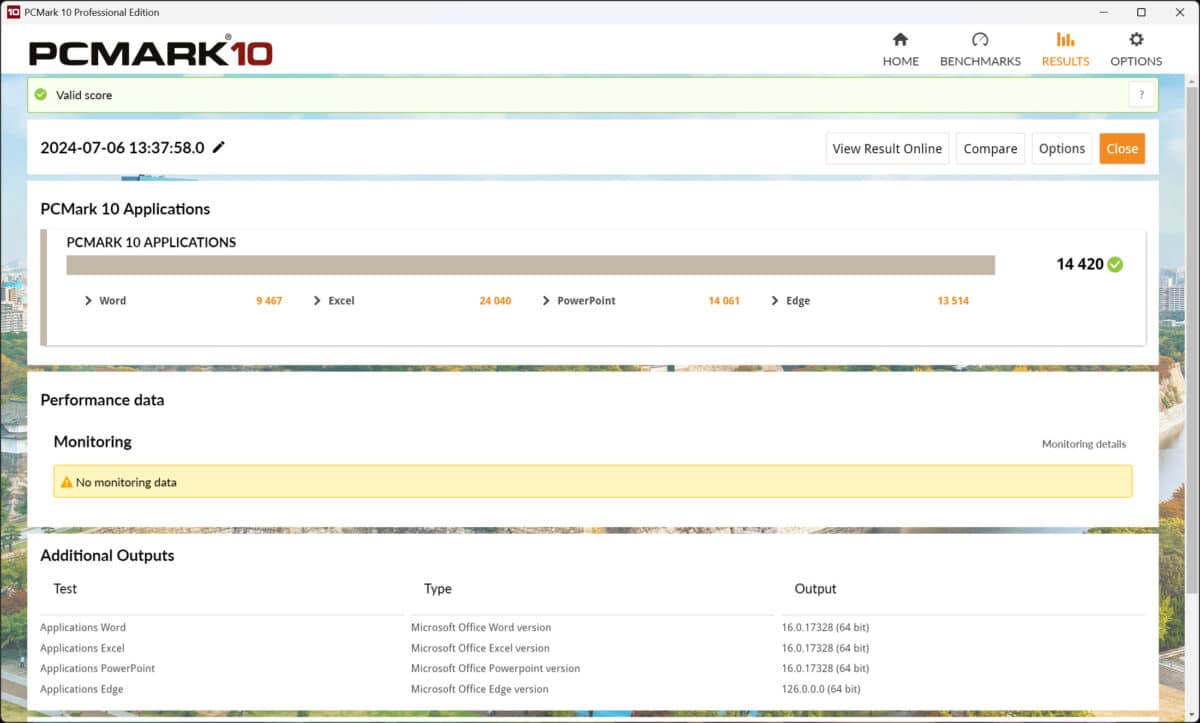Screen dimensions: 1200x723
Task: Open the Options gear in the top navigation
Action: pyautogui.click(x=1136, y=49)
